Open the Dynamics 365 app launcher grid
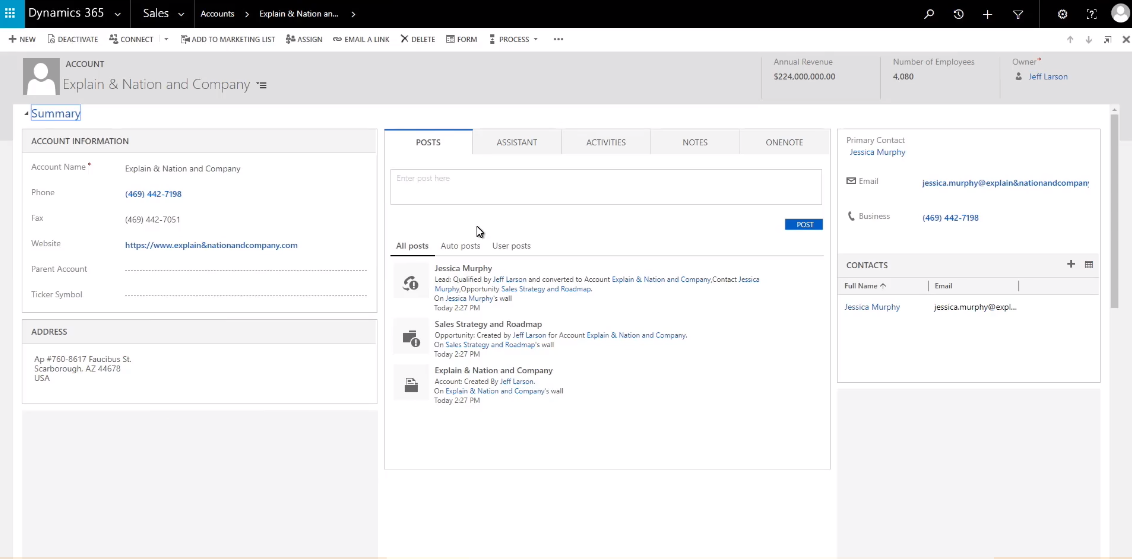The height and width of the screenshot is (559, 1132). [10, 14]
